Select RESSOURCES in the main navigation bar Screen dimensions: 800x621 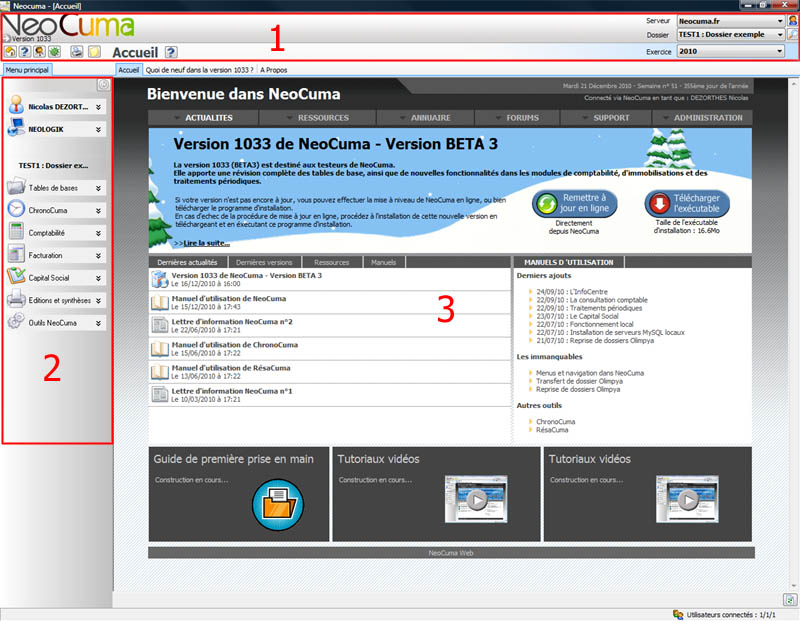click(318, 118)
